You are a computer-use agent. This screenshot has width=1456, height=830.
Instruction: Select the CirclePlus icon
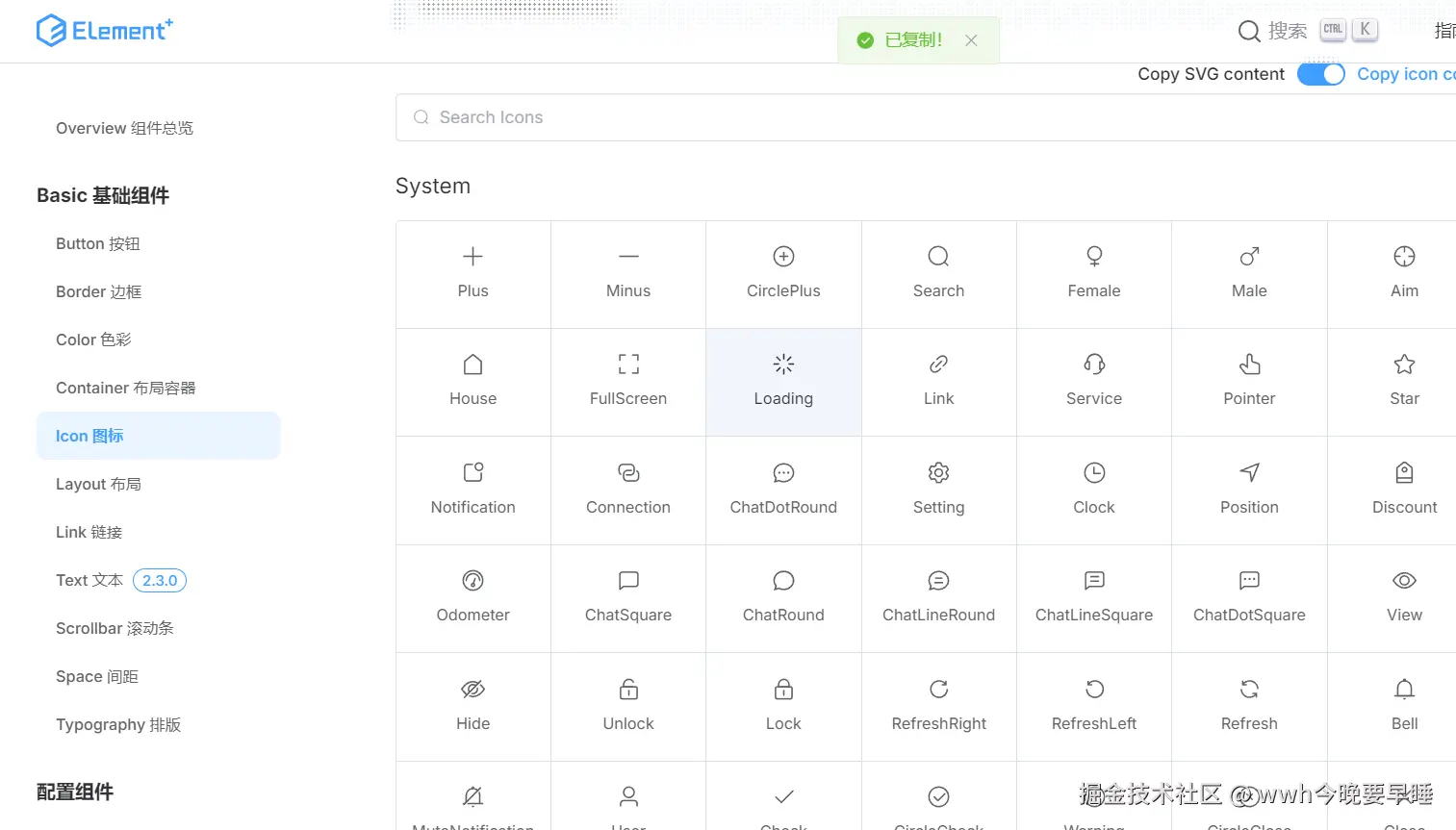783,275
